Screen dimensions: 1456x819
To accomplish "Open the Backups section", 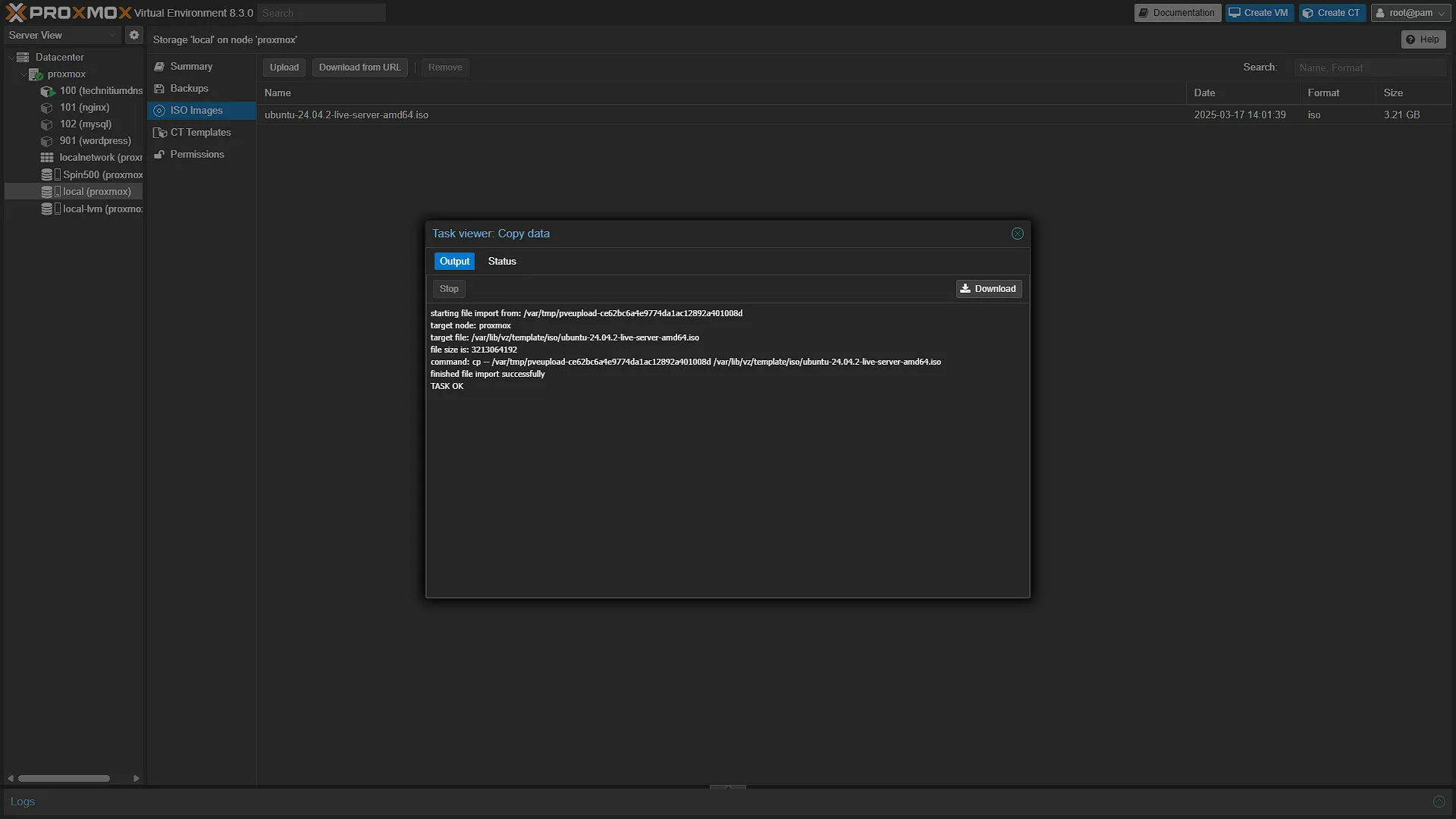I will click(x=201, y=89).
